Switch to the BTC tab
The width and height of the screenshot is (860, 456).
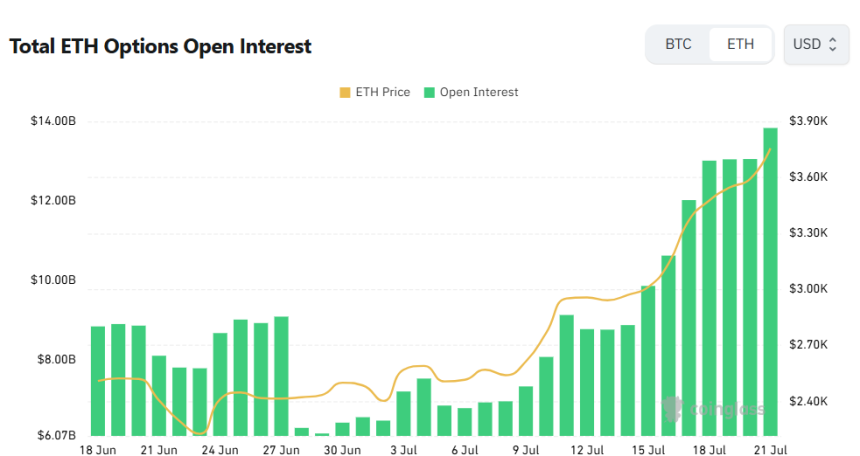(x=678, y=44)
